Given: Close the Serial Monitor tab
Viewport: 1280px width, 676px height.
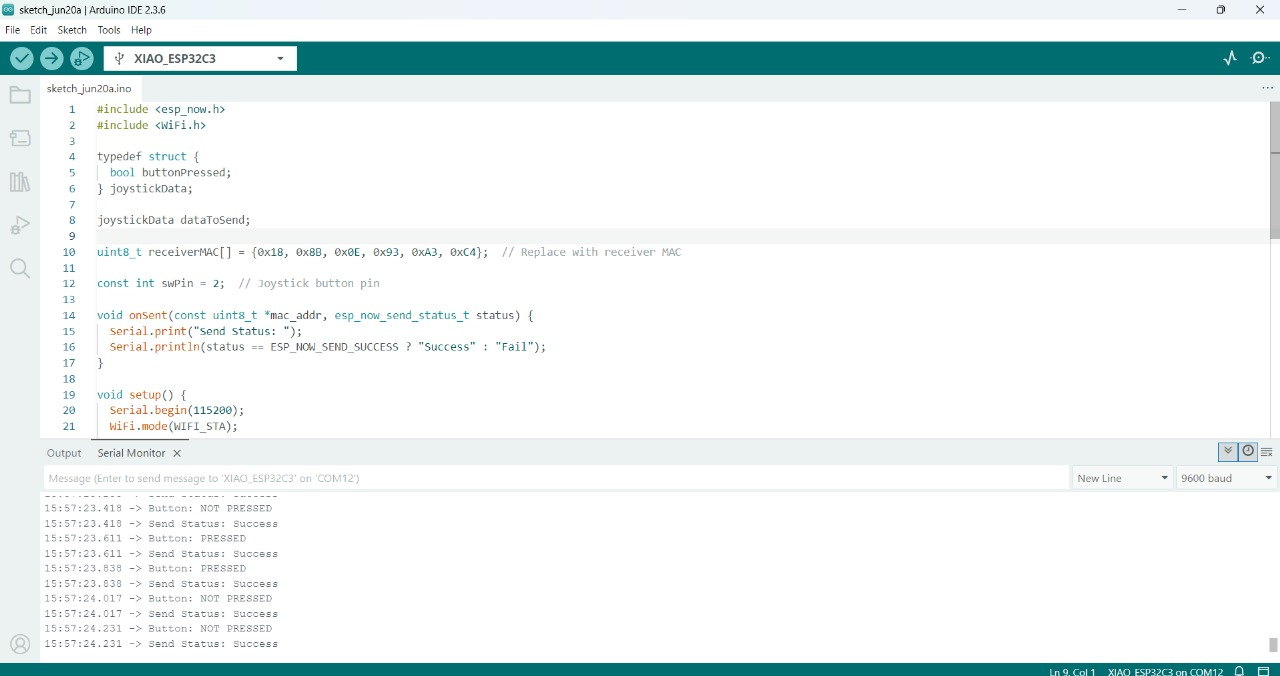Looking at the screenshot, I should click(177, 453).
